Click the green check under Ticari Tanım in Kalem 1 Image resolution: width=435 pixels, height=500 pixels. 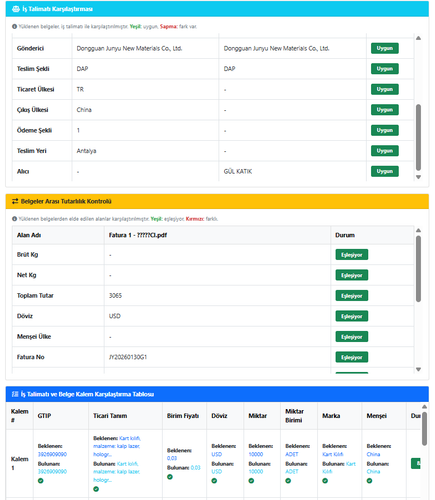96,489
